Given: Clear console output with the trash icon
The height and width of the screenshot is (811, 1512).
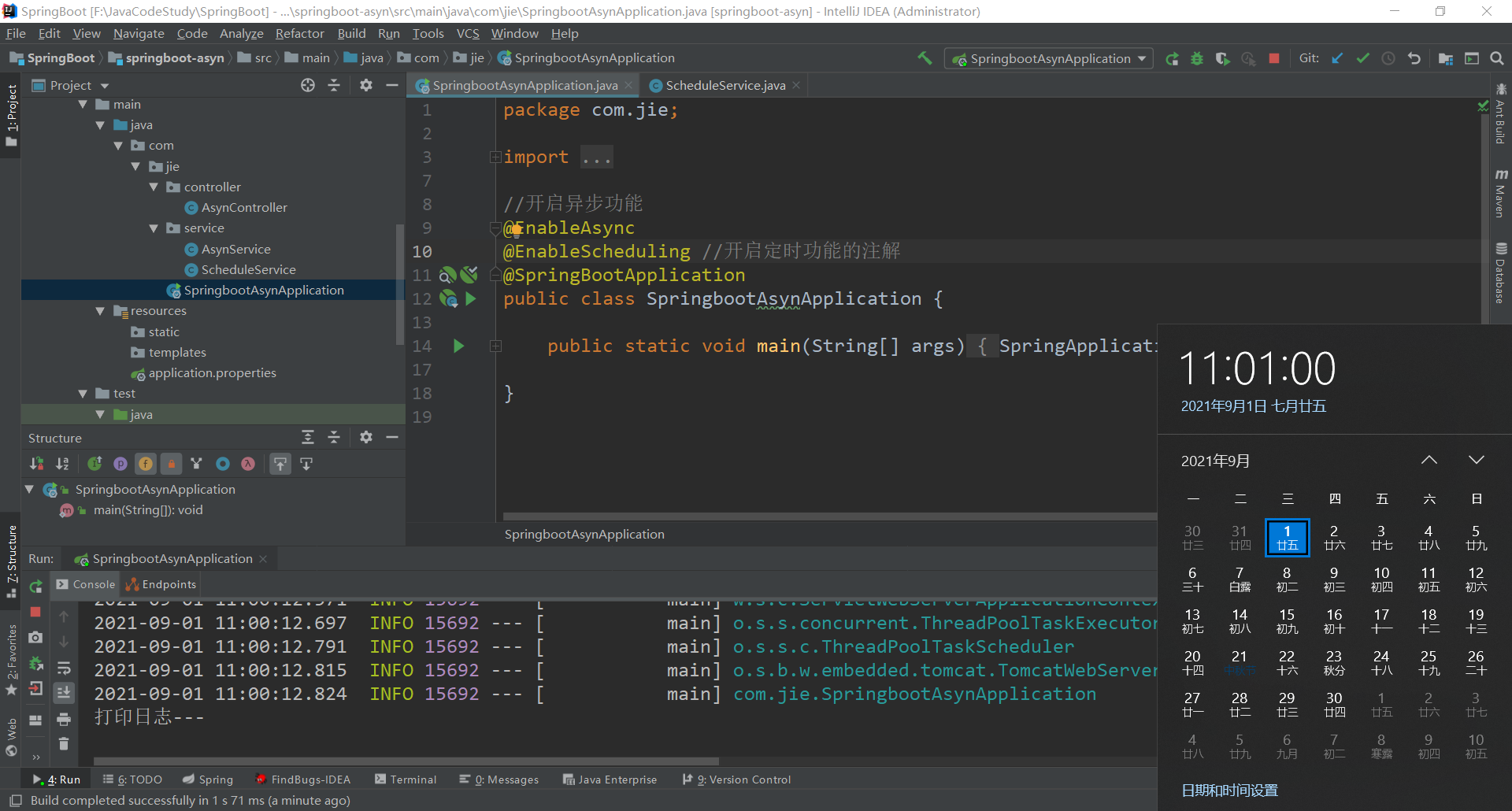Looking at the screenshot, I should (x=64, y=743).
